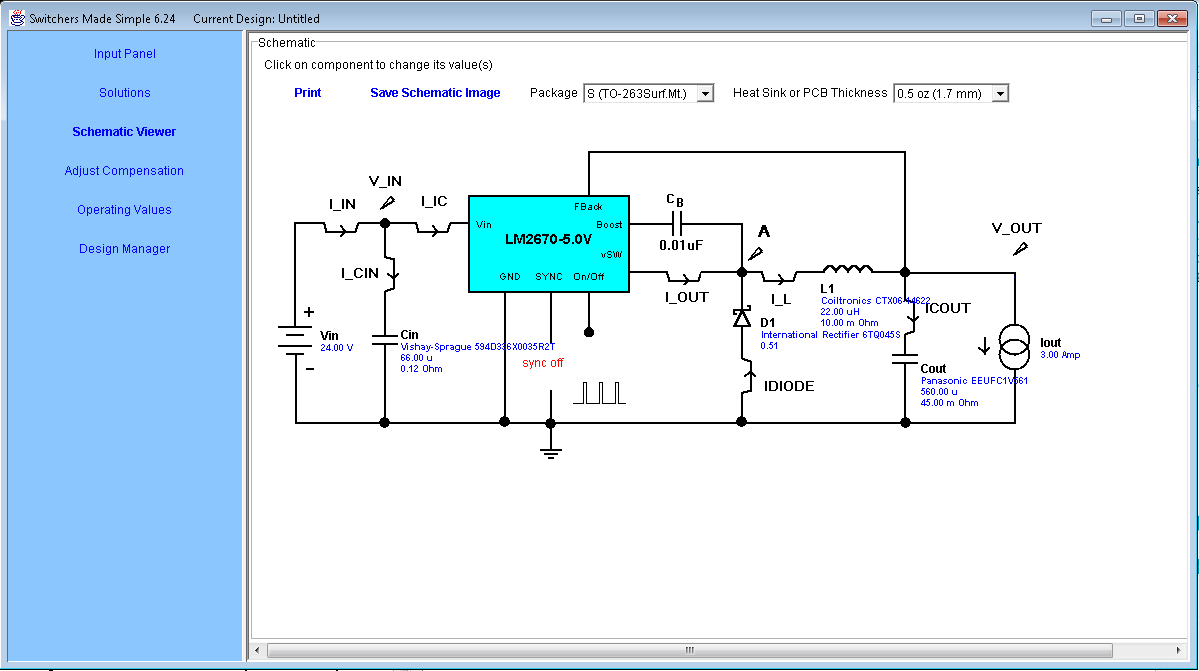
Task: Click the International Rectifier 6TQ045S diode text
Action: click(x=830, y=335)
